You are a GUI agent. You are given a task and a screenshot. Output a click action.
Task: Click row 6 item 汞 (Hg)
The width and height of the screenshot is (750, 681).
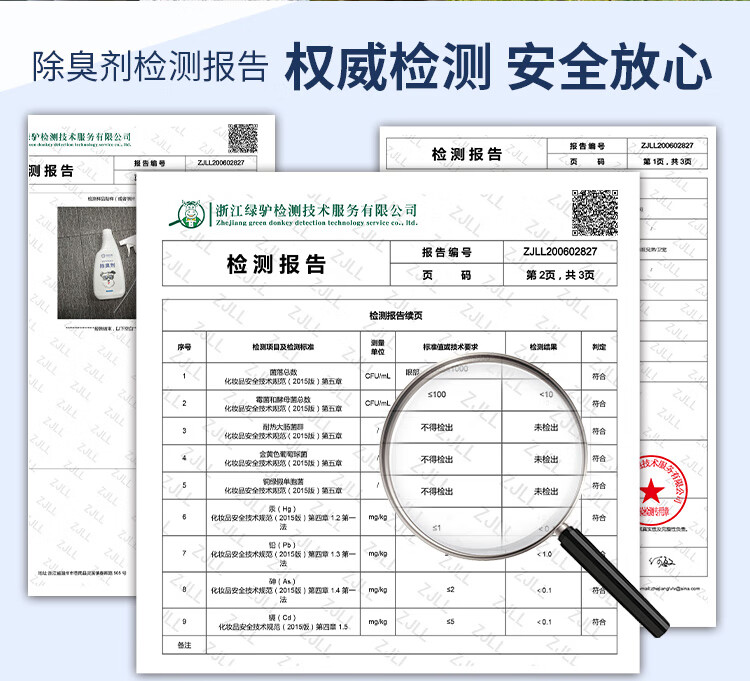click(x=283, y=509)
